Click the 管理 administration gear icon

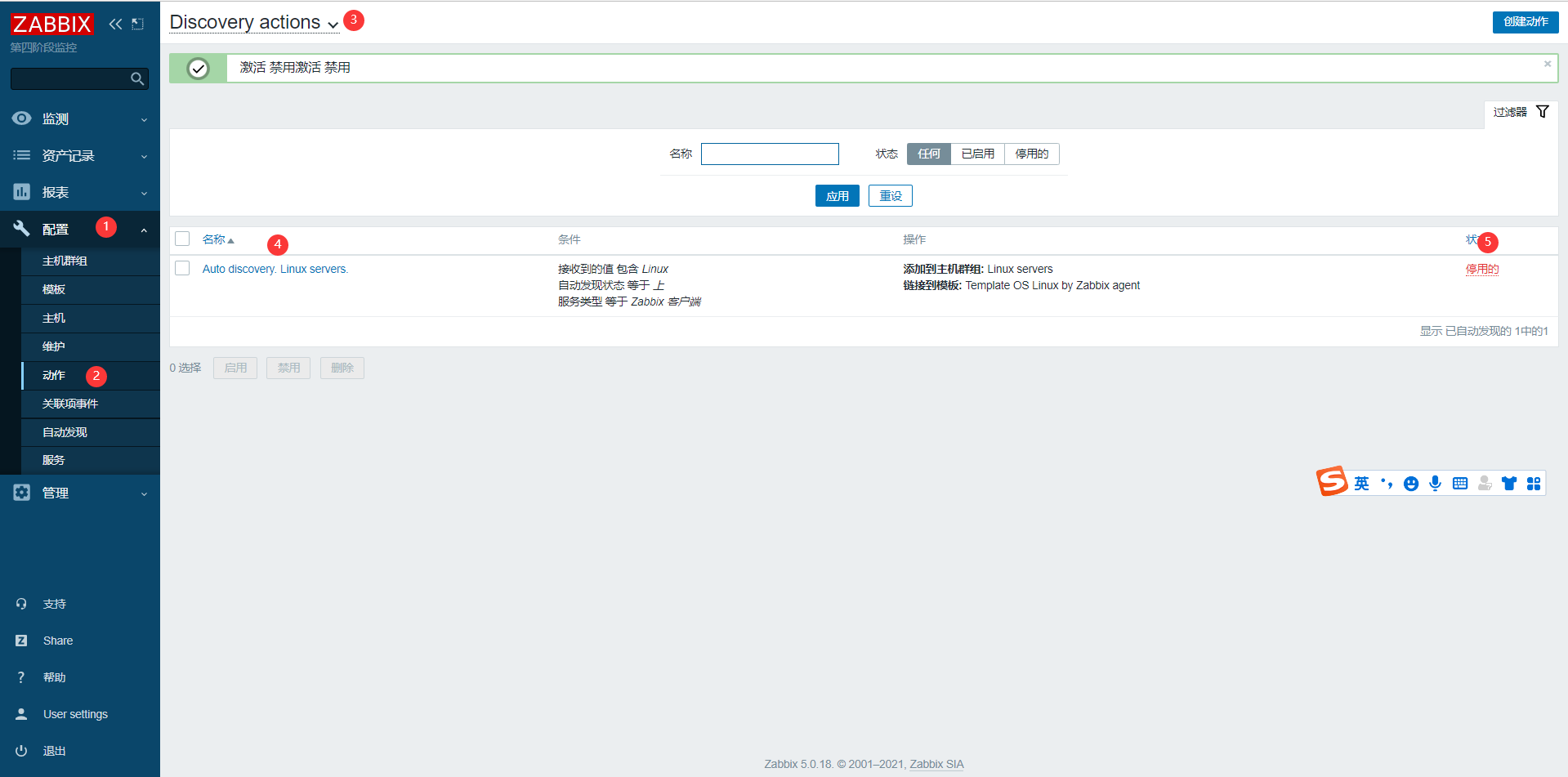(21, 492)
